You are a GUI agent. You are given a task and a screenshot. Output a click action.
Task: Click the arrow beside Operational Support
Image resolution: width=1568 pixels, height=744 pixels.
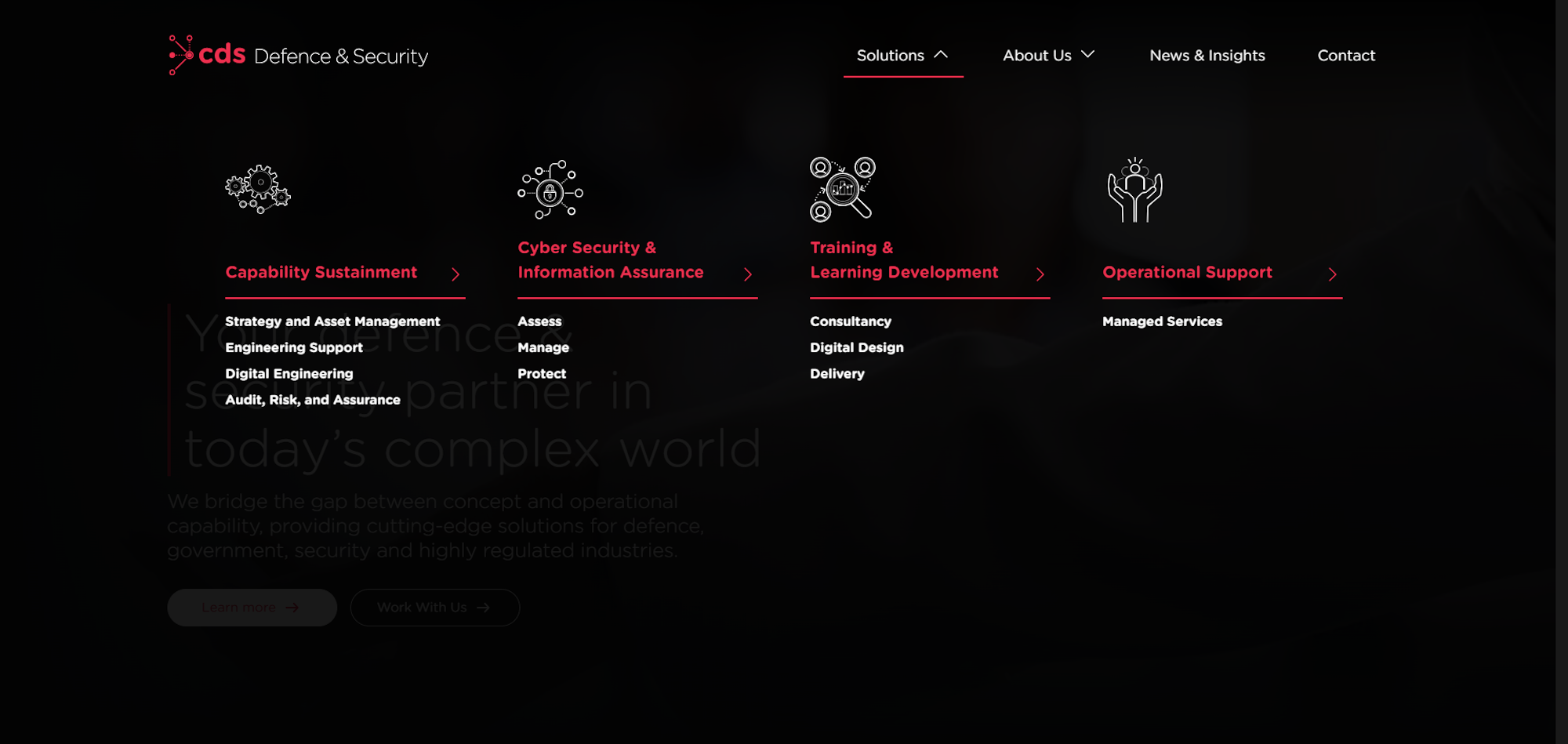(x=1333, y=274)
